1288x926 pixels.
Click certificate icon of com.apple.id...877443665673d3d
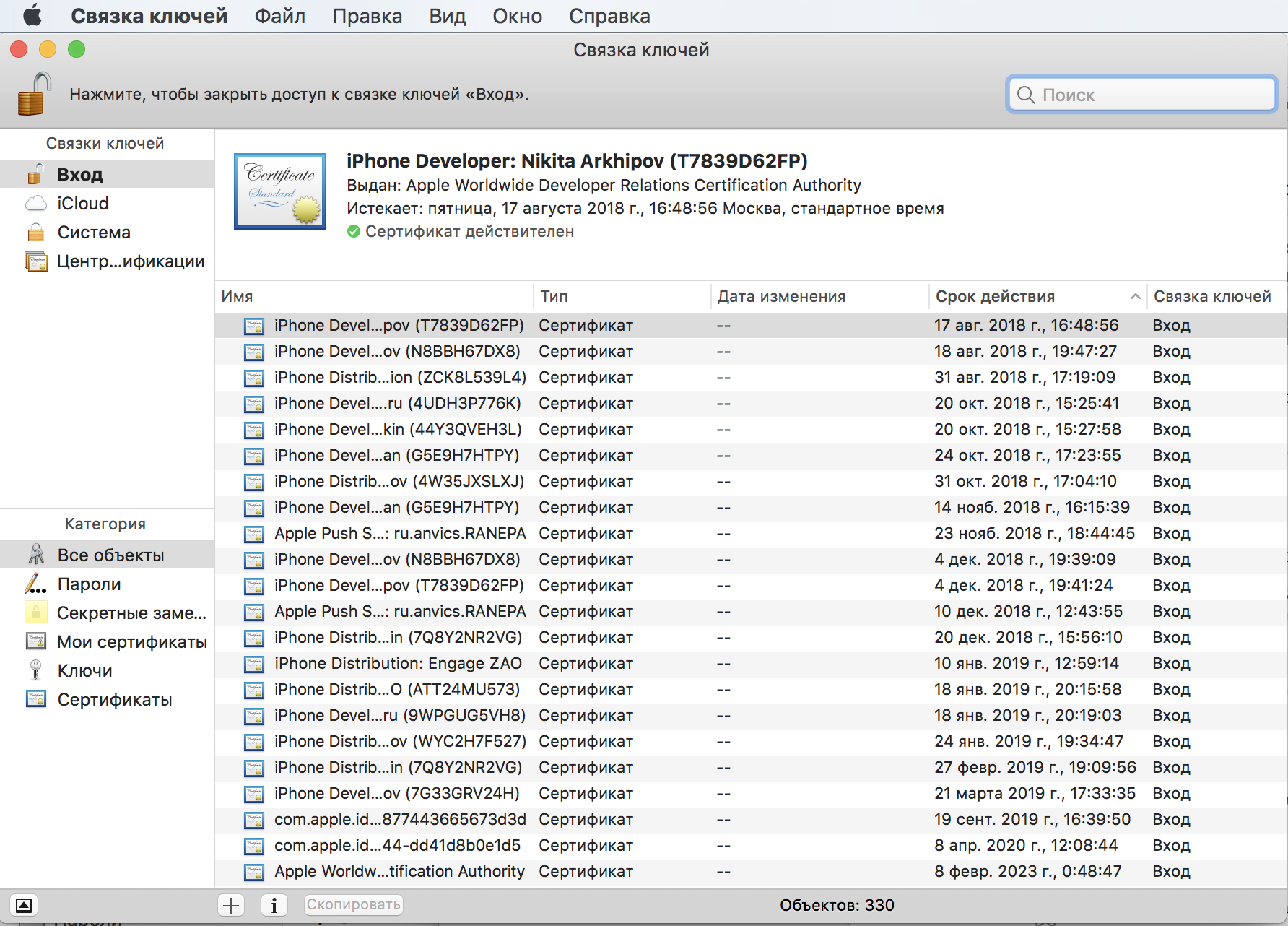[254, 820]
